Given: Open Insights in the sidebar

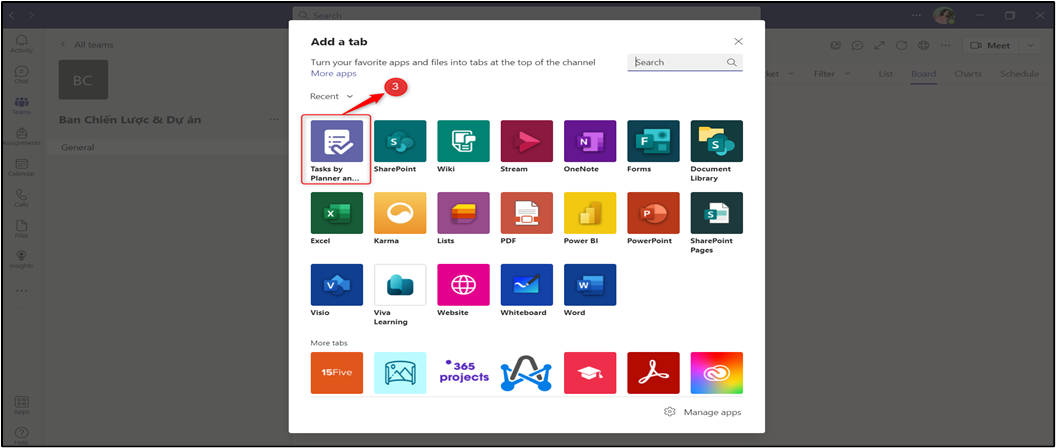Looking at the screenshot, I should pos(22,260).
